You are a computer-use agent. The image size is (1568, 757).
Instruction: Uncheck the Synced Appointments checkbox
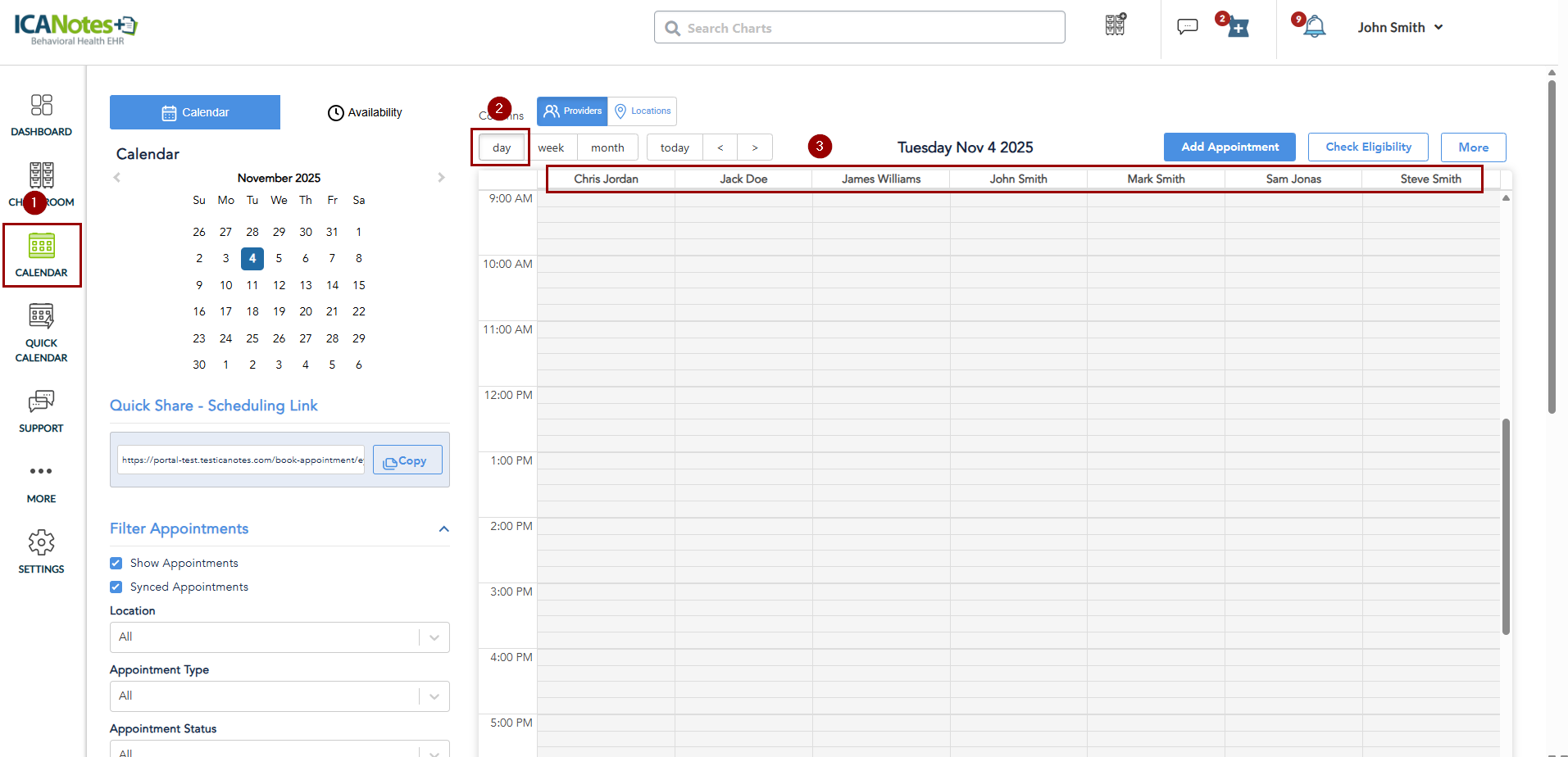(116, 587)
